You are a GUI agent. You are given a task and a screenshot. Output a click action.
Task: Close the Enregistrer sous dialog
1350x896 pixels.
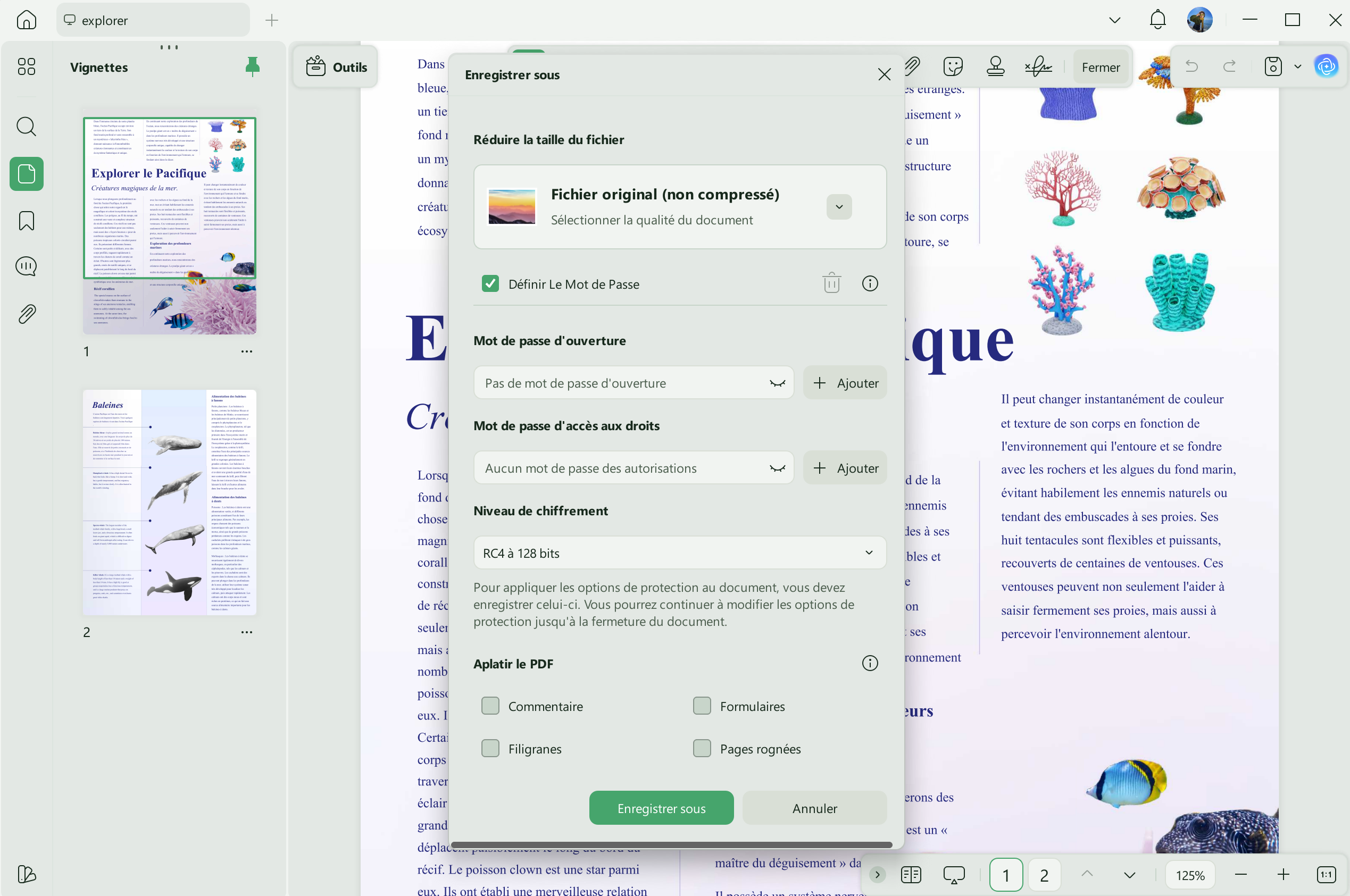coord(884,74)
